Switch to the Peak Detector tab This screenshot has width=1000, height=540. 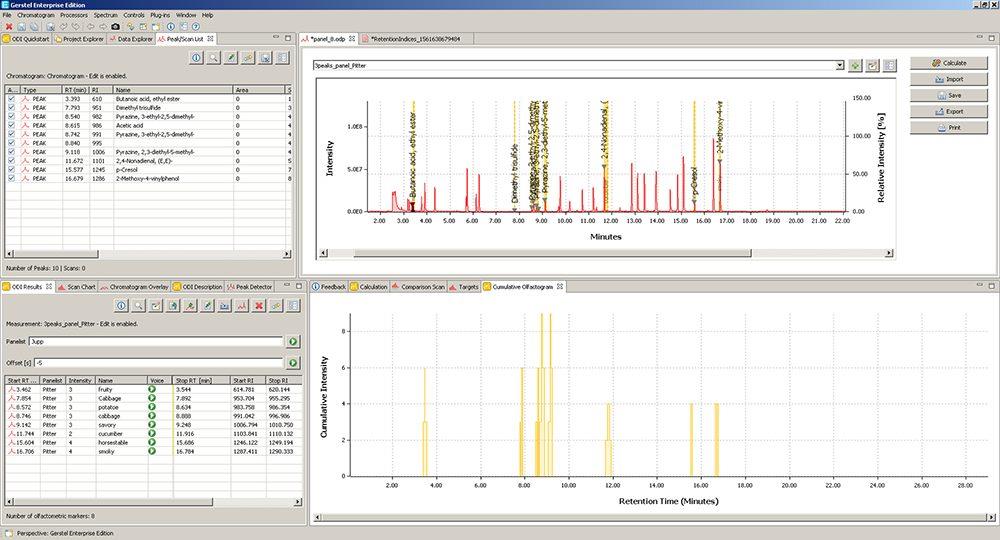pos(254,287)
